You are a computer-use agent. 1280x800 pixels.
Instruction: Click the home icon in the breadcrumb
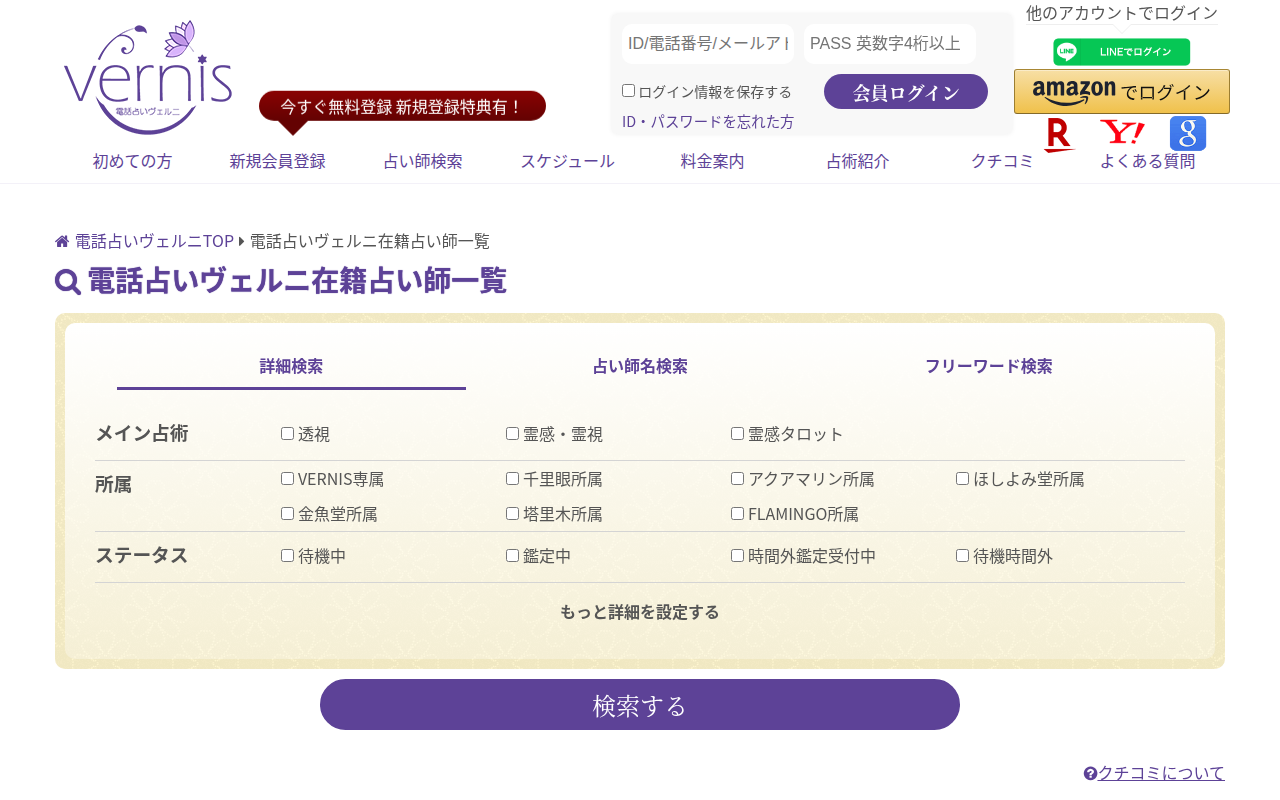[x=62, y=241]
